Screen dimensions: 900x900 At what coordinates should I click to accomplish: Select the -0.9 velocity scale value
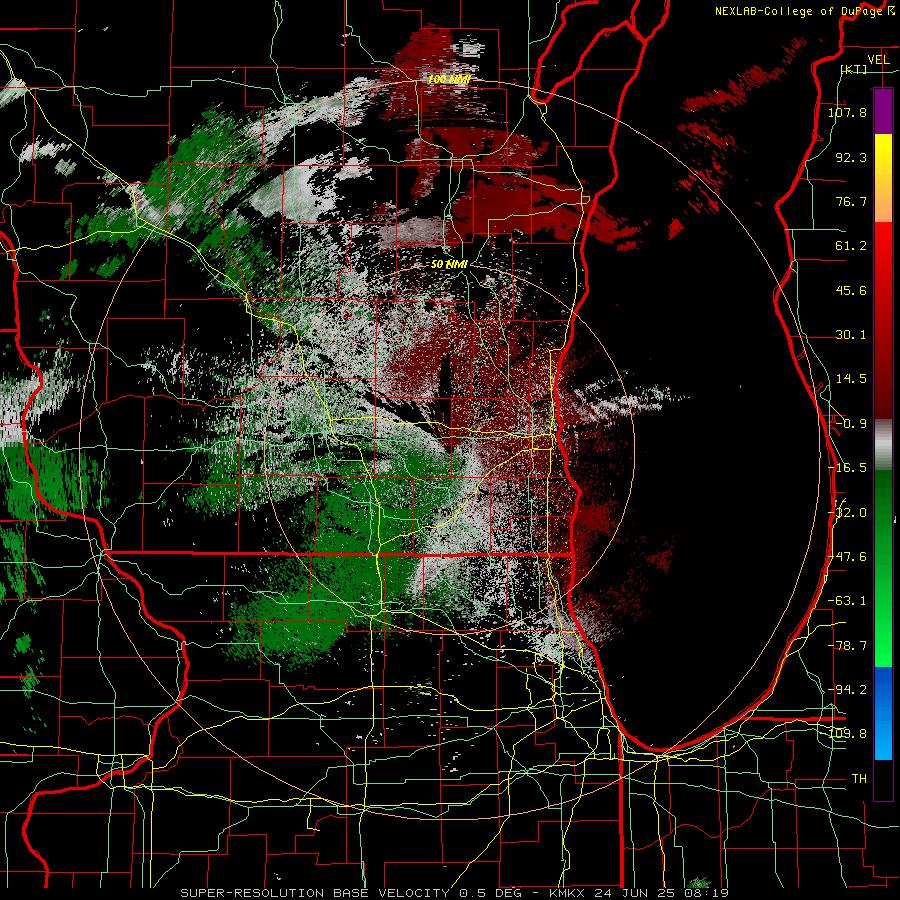(851, 424)
